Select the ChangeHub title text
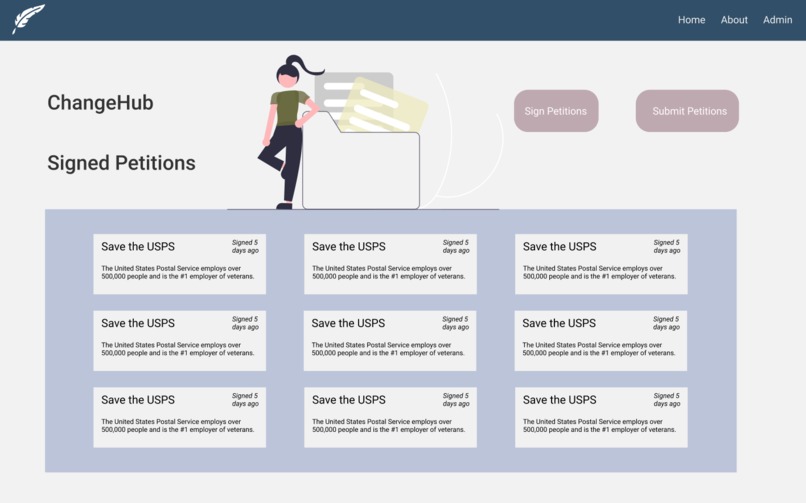The height and width of the screenshot is (503, 806). pos(100,103)
